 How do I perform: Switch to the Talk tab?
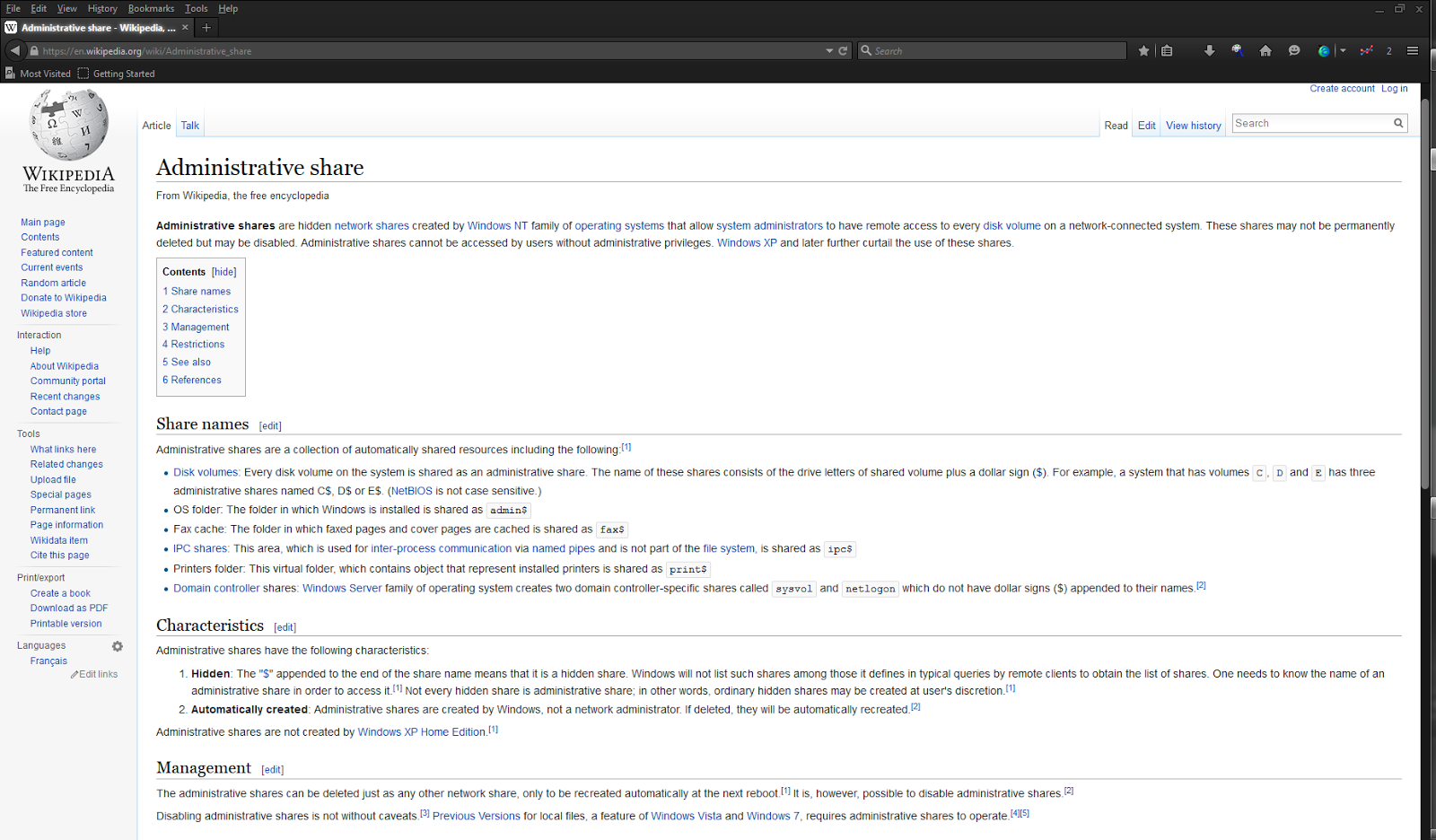coord(190,126)
